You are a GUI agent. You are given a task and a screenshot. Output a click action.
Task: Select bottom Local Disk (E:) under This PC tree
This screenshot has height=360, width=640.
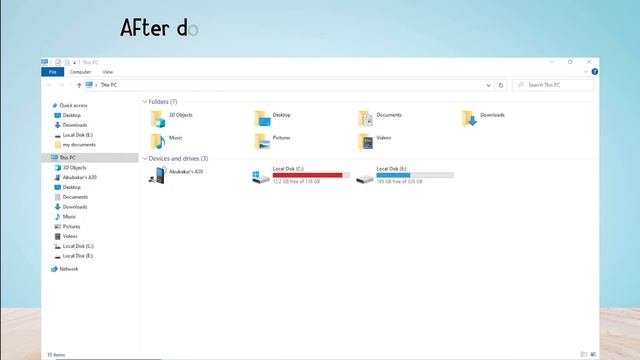(x=78, y=256)
